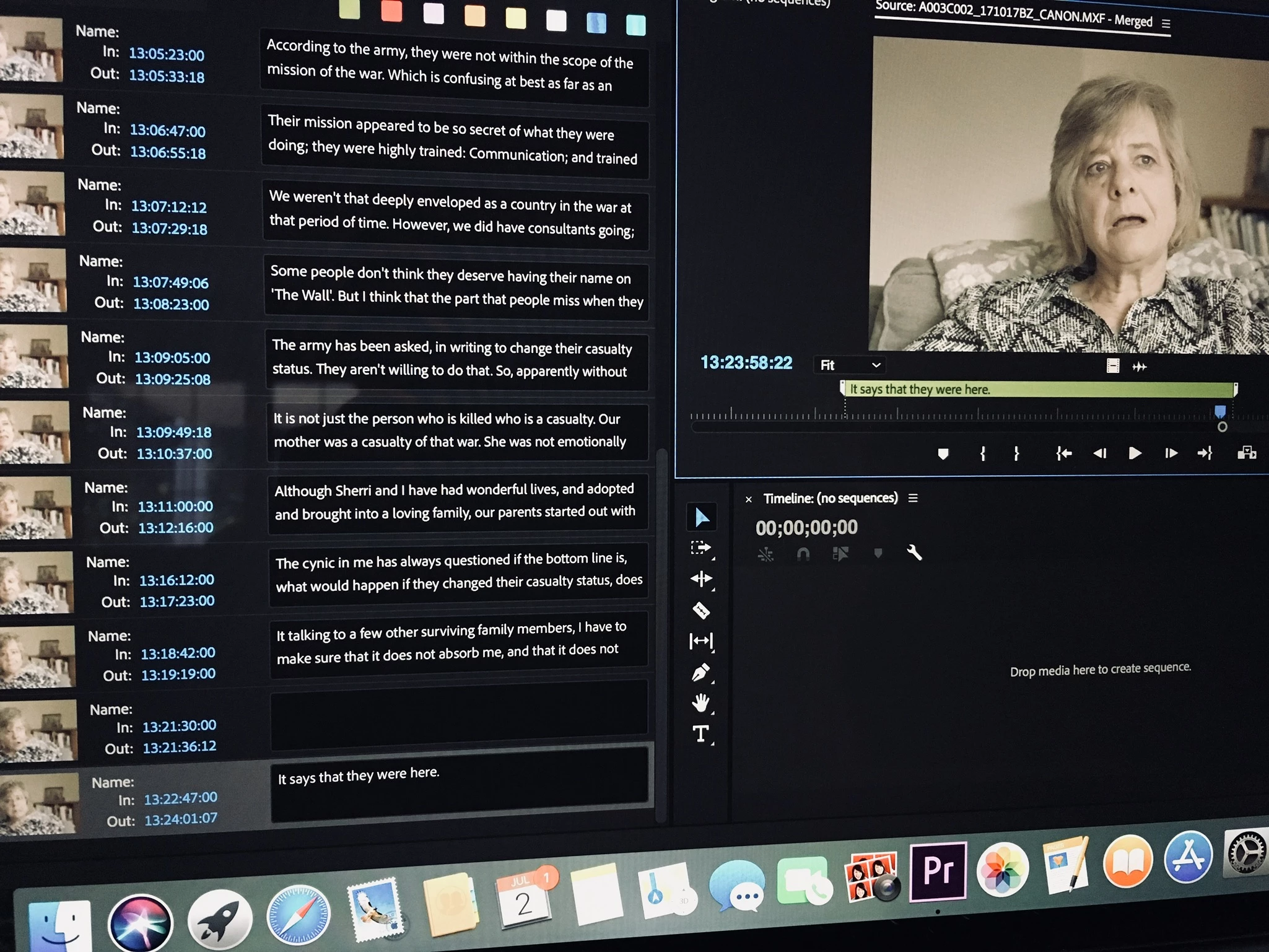This screenshot has width=1269, height=952.
Task: Select the Track Select Forward tool
Action: pos(700,548)
